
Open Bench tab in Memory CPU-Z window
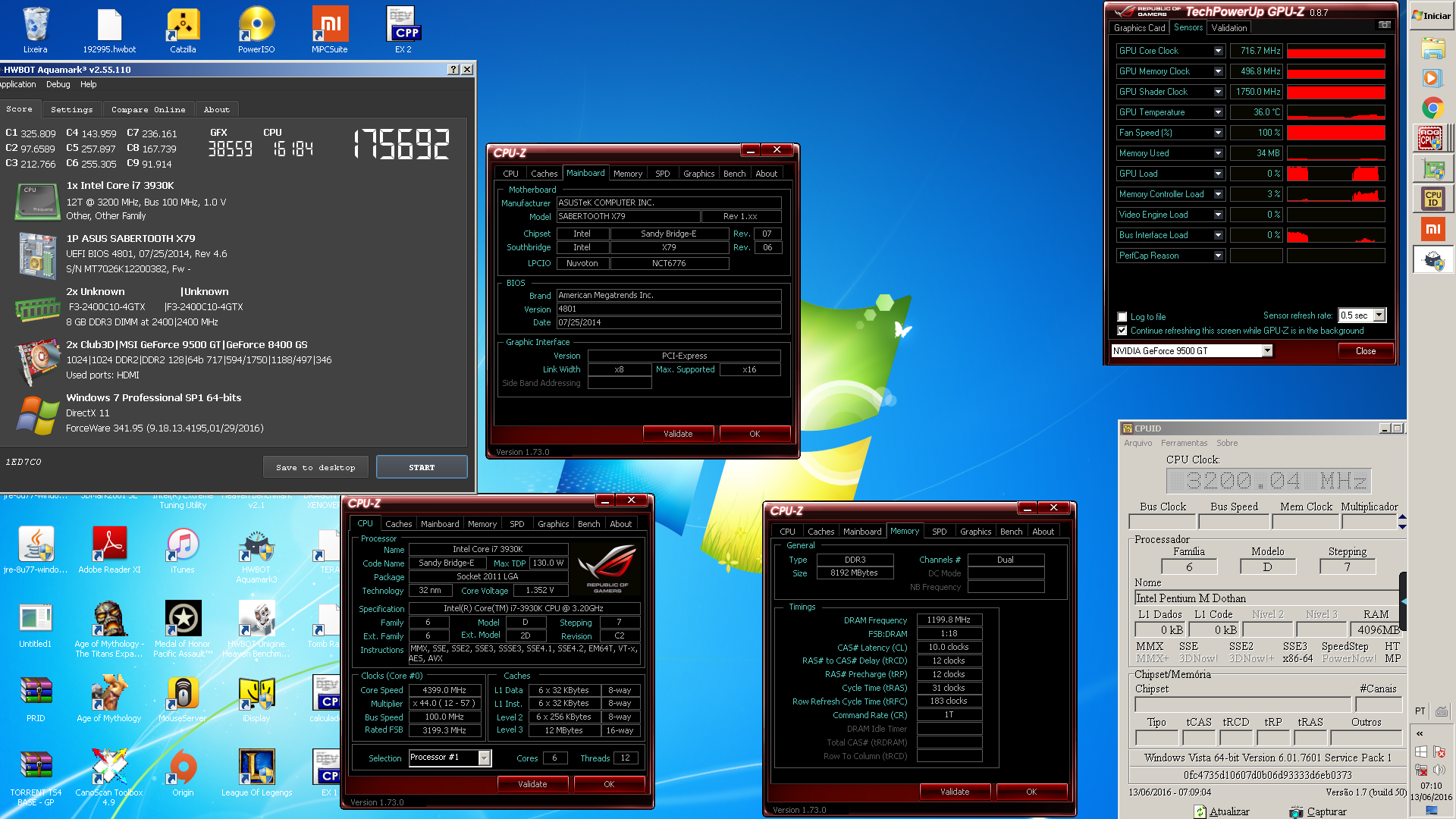pyautogui.click(x=1011, y=532)
